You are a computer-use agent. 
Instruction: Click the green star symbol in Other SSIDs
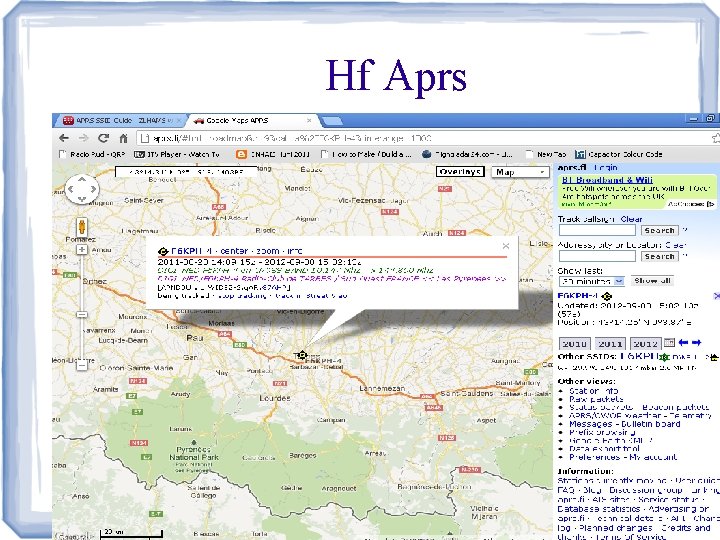tap(663, 357)
